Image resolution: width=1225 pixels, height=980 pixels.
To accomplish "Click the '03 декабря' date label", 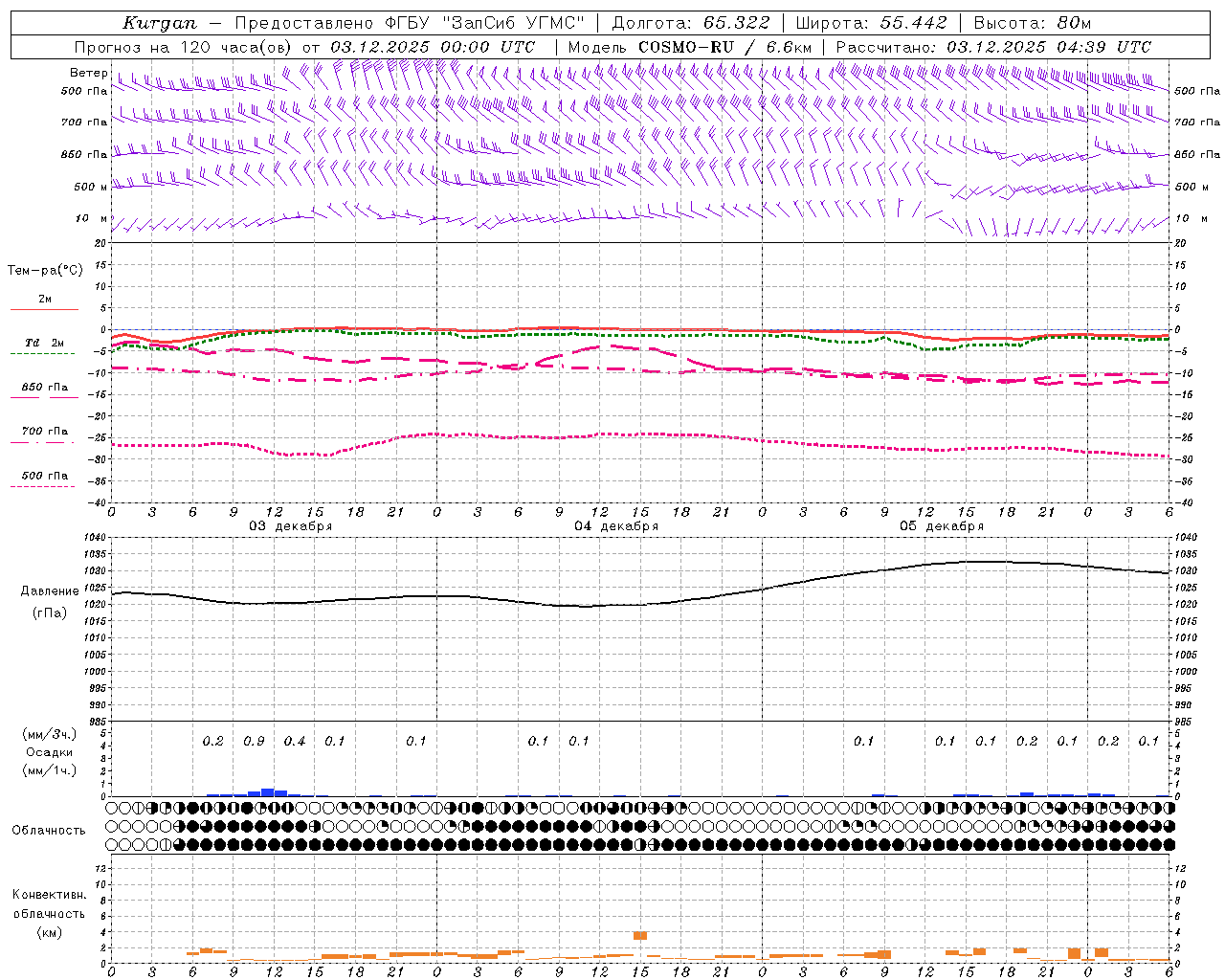I will click(x=291, y=526).
